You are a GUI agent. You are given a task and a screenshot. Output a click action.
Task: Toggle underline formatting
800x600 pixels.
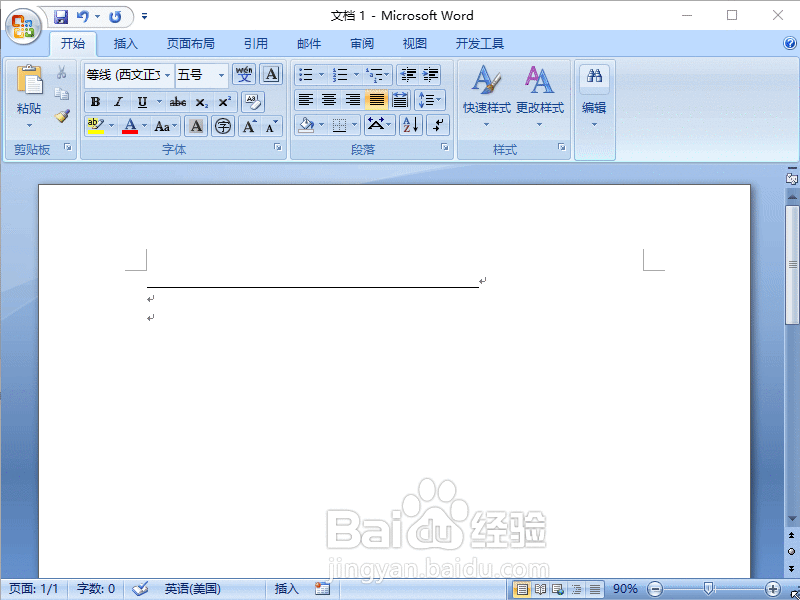pyautogui.click(x=142, y=102)
